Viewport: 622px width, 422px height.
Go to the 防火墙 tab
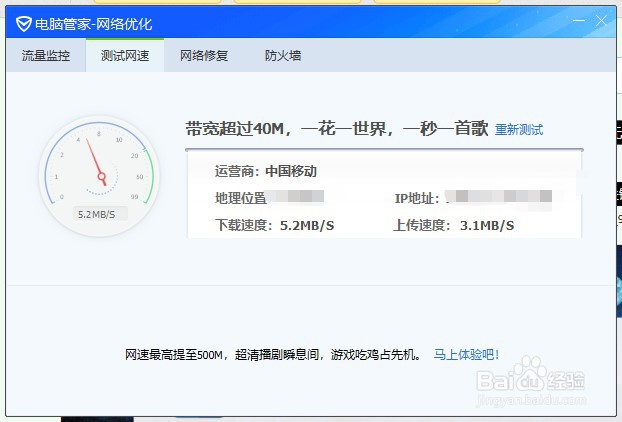283,56
